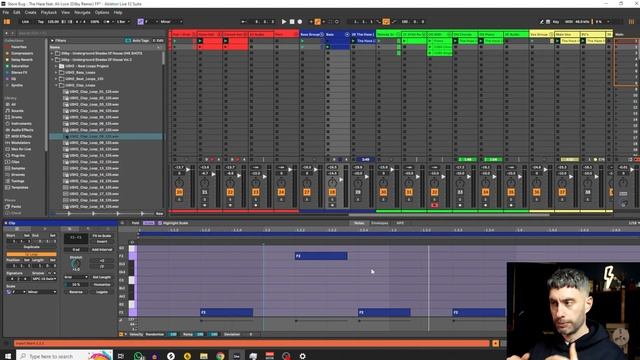Click the transport Stop button

tap(292, 22)
